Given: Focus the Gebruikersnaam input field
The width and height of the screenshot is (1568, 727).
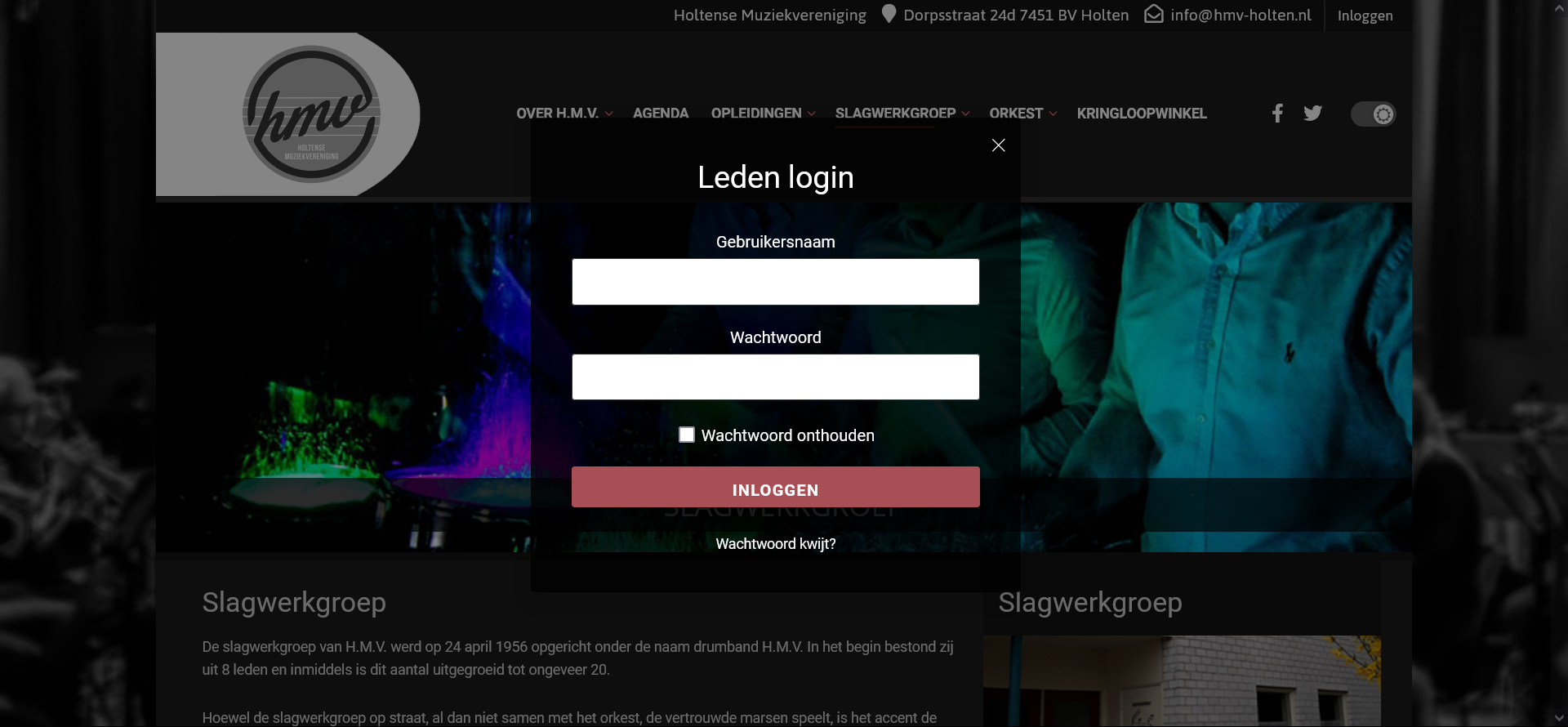Looking at the screenshot, I should [776, 282].
